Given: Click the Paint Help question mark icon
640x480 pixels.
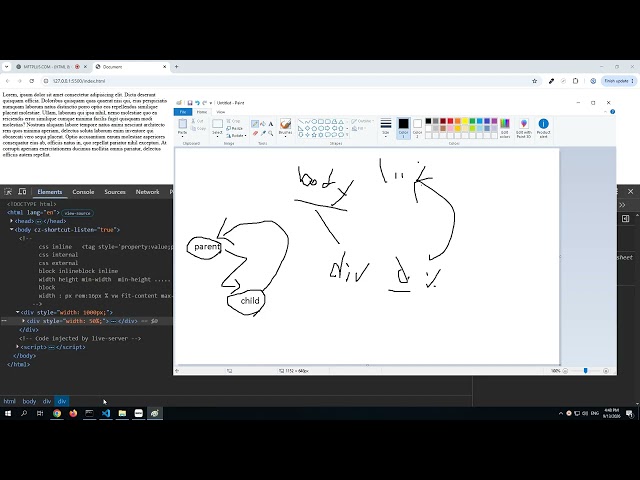Looking at the screenshot, I should pyautogui.click(x=612, y=112).
